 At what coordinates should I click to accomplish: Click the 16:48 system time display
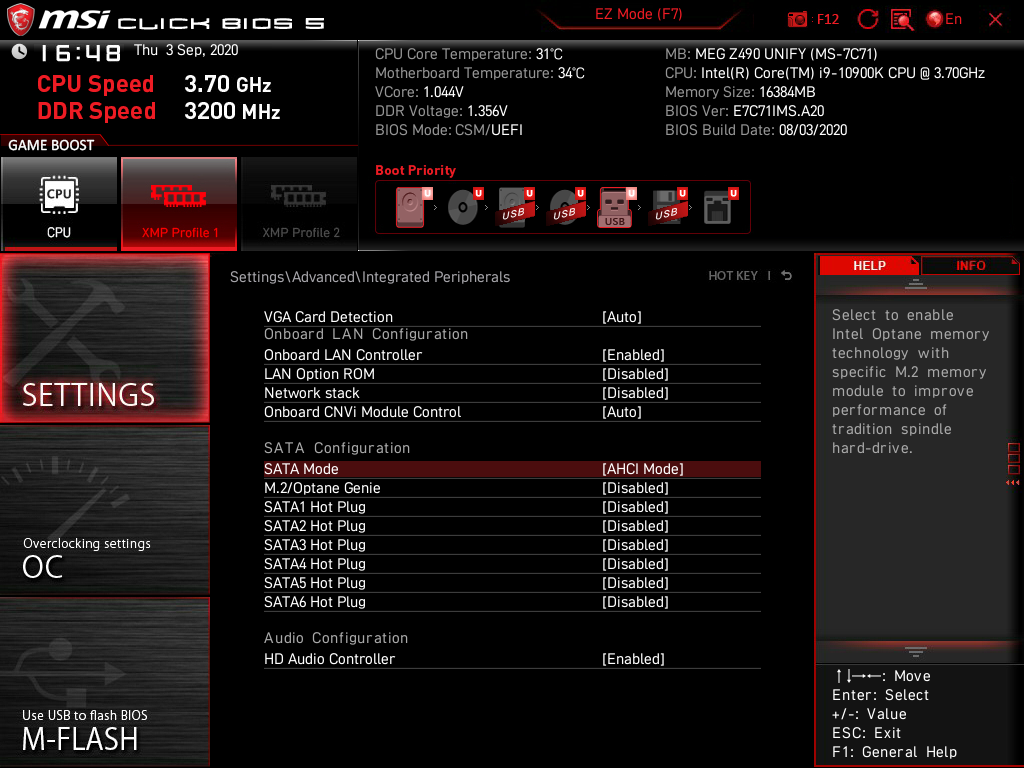(80, 52)
